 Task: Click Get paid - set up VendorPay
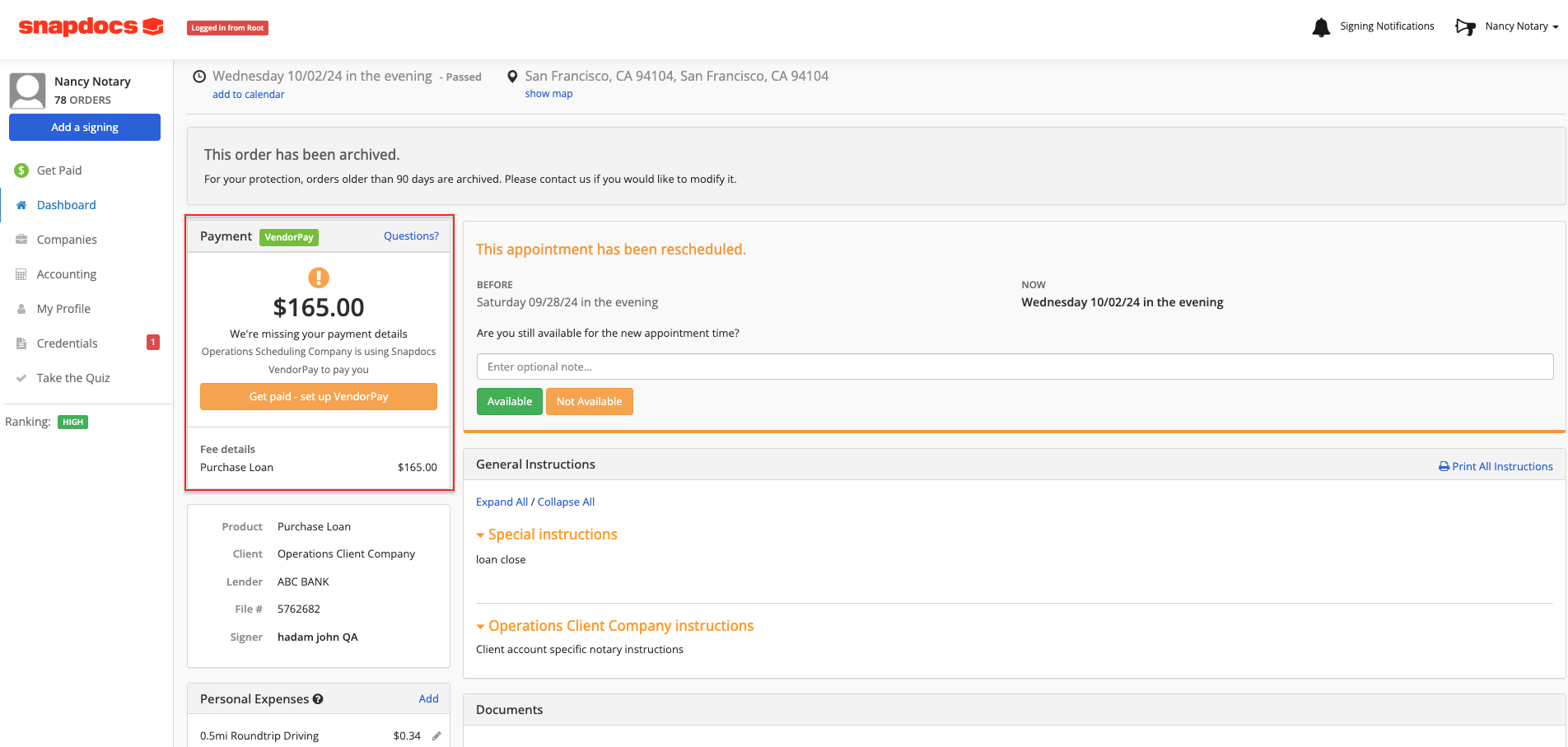pyautogui.click(x=318, y=396)
